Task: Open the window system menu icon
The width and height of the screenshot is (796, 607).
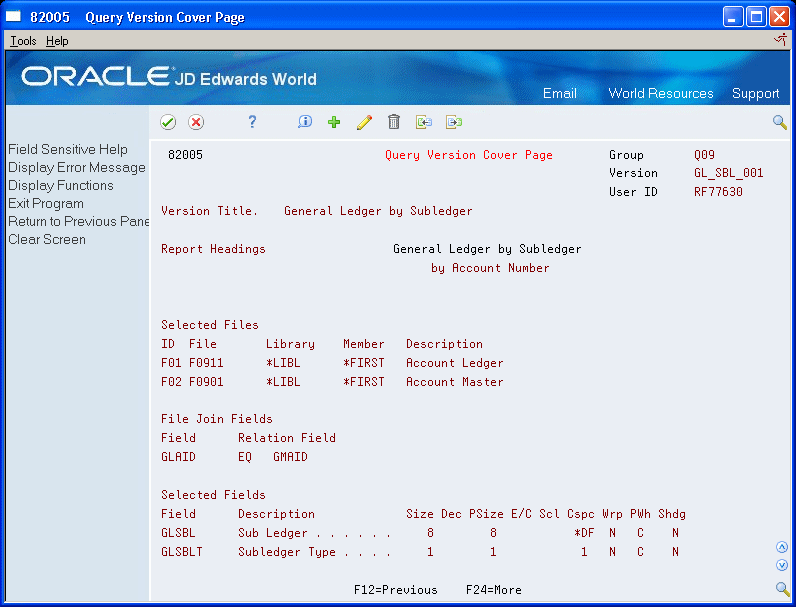Action: coord(14,17)
